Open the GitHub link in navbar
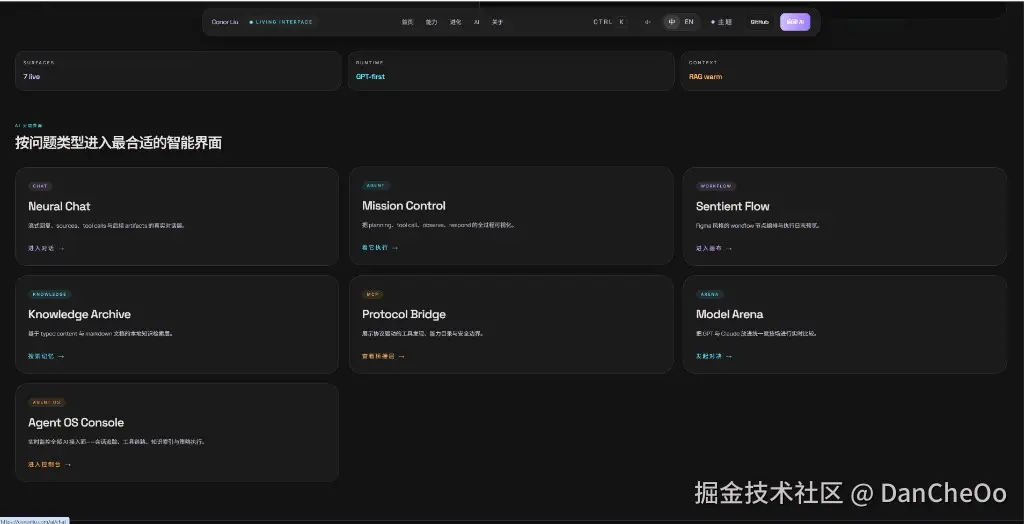This screenshot has height=524, width=1024. click(760, 22)
